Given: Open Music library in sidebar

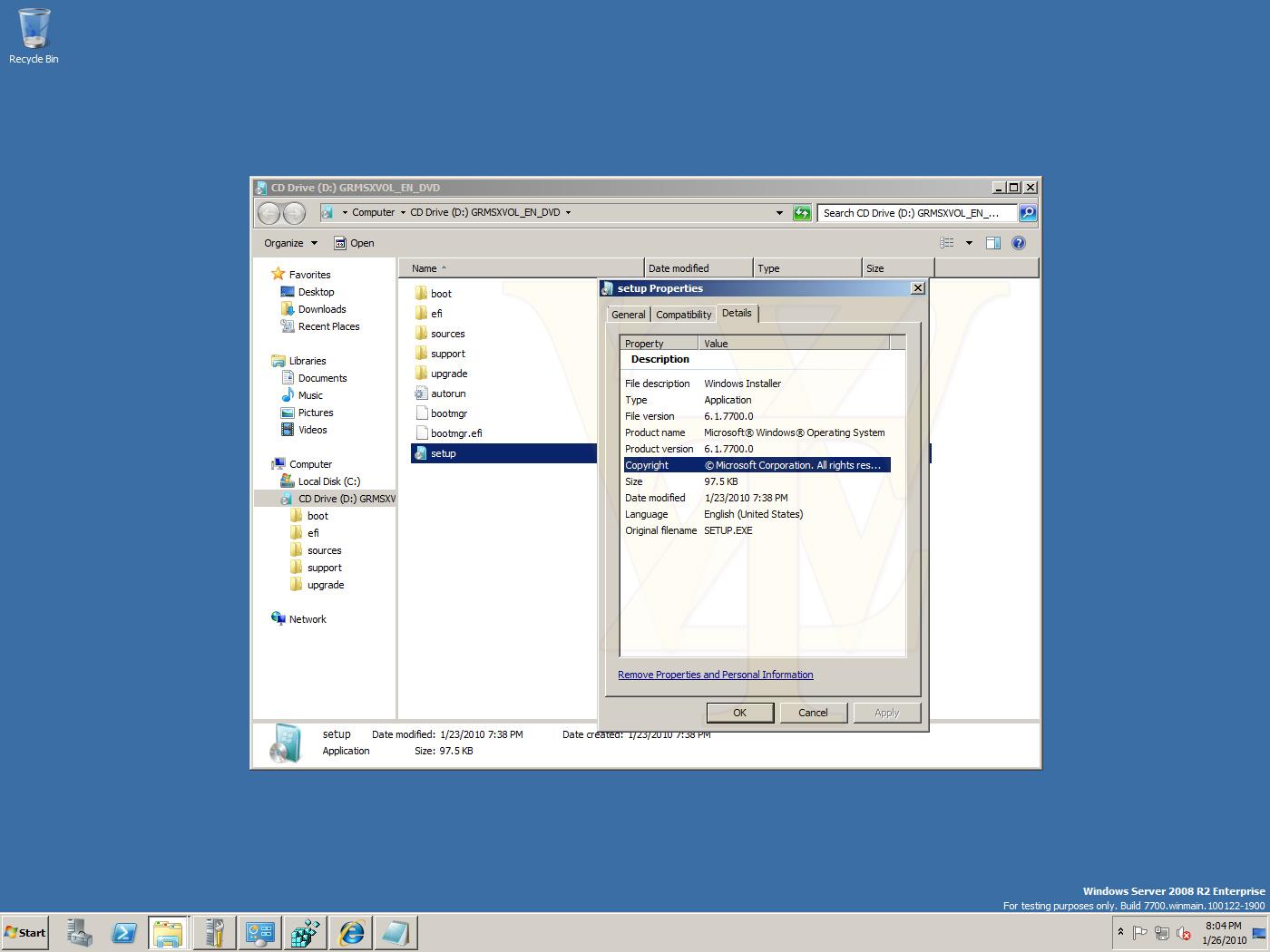Looking at the screenshot, I should tap(301, 395).
